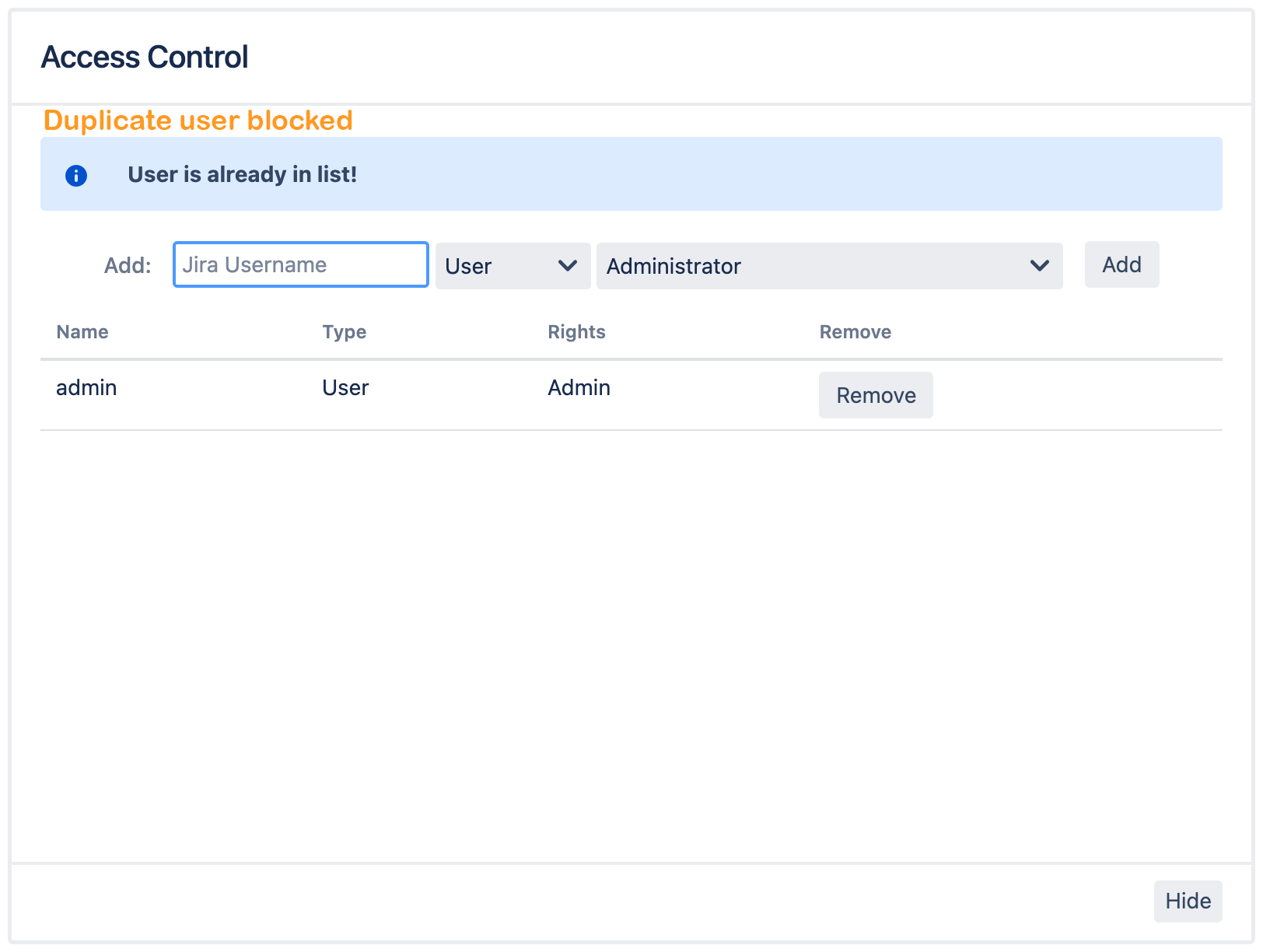
Task: Expand the rights selector chevron
Action: (1040, 266)
